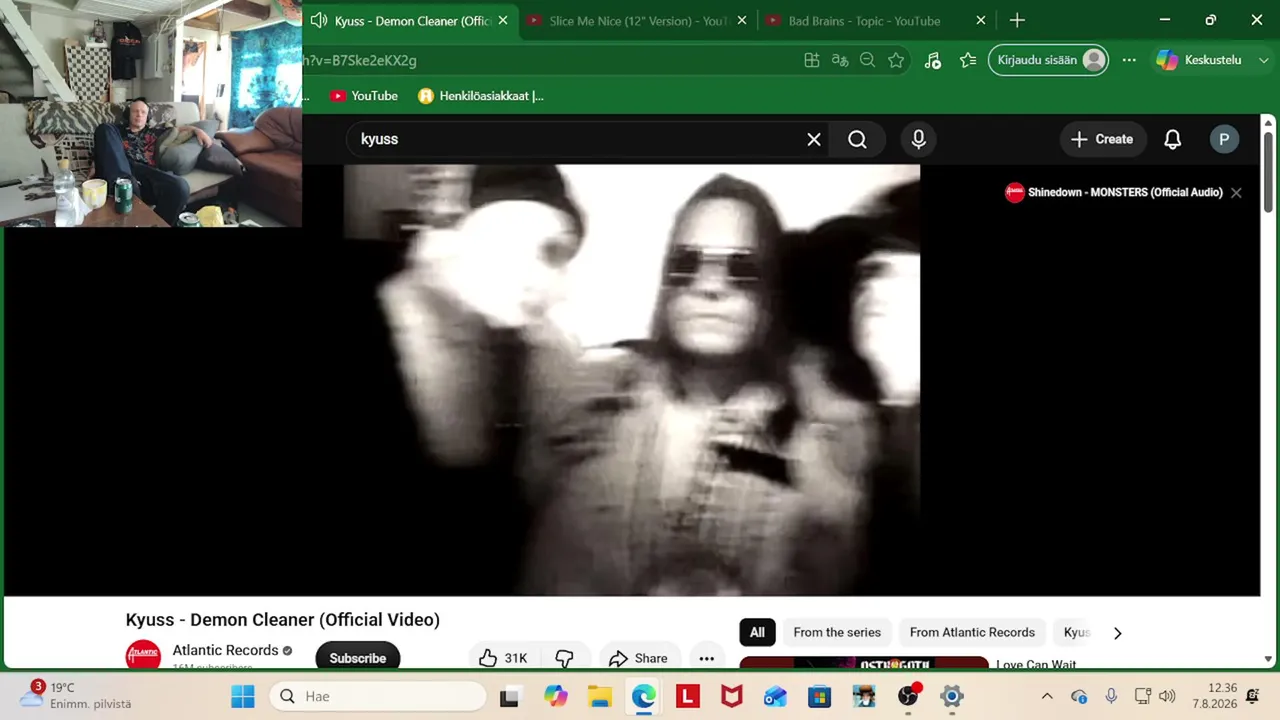Open more actions menu below the video

[707, 657]
